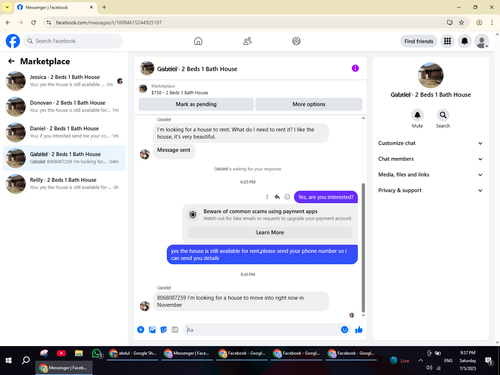Open WhatsApp from the taskbar
The height and width of the screenshot is (375, 500).
coord(96,353)
